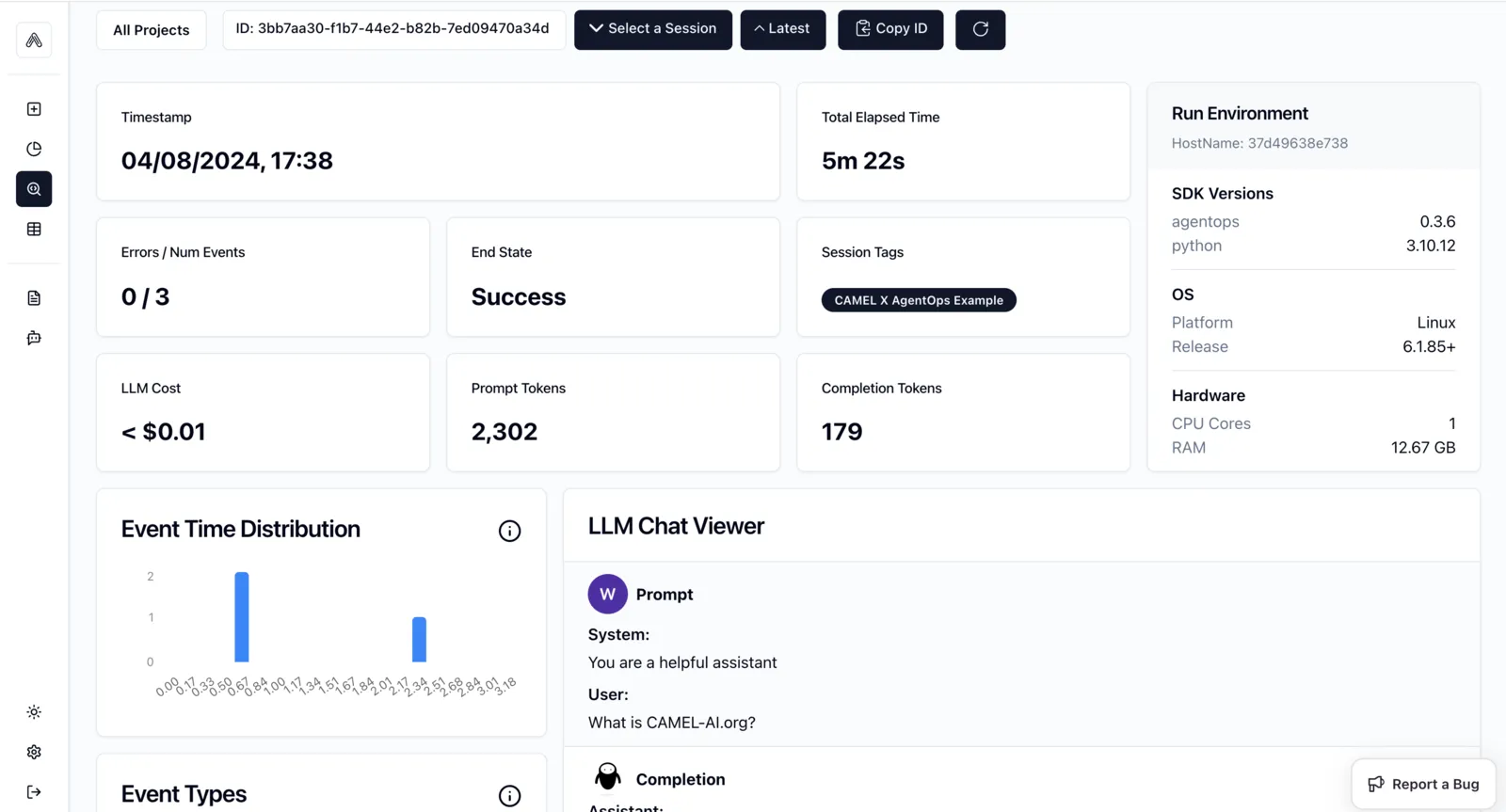Screen dimensions: 1506x812
Task: Open the document icon in sidebar
Action: pos(34,298)
